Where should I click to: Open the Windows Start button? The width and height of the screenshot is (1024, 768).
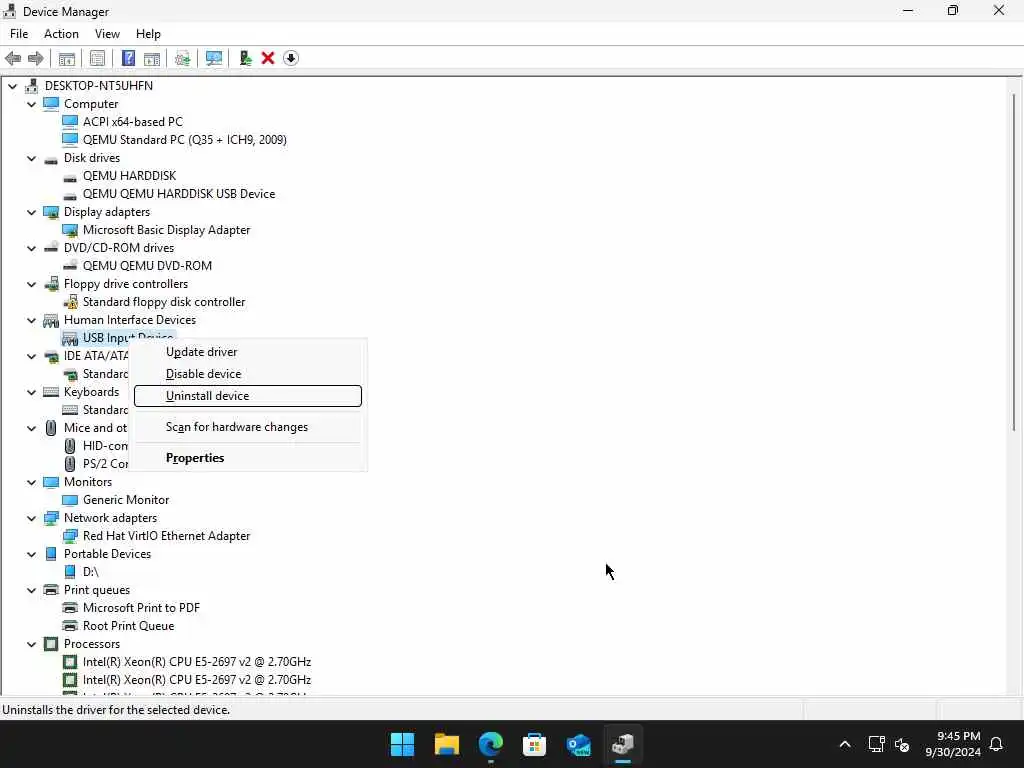402,744
